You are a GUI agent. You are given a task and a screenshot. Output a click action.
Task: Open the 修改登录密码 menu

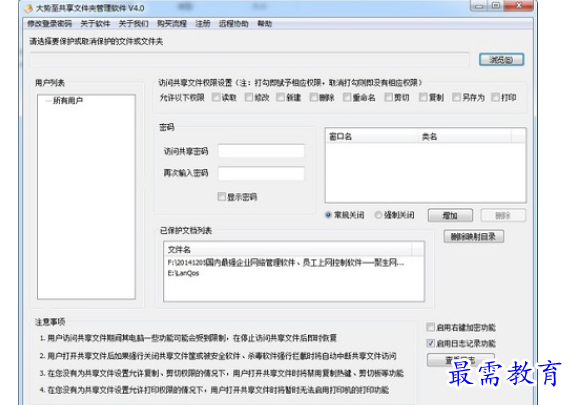[49, 24]
